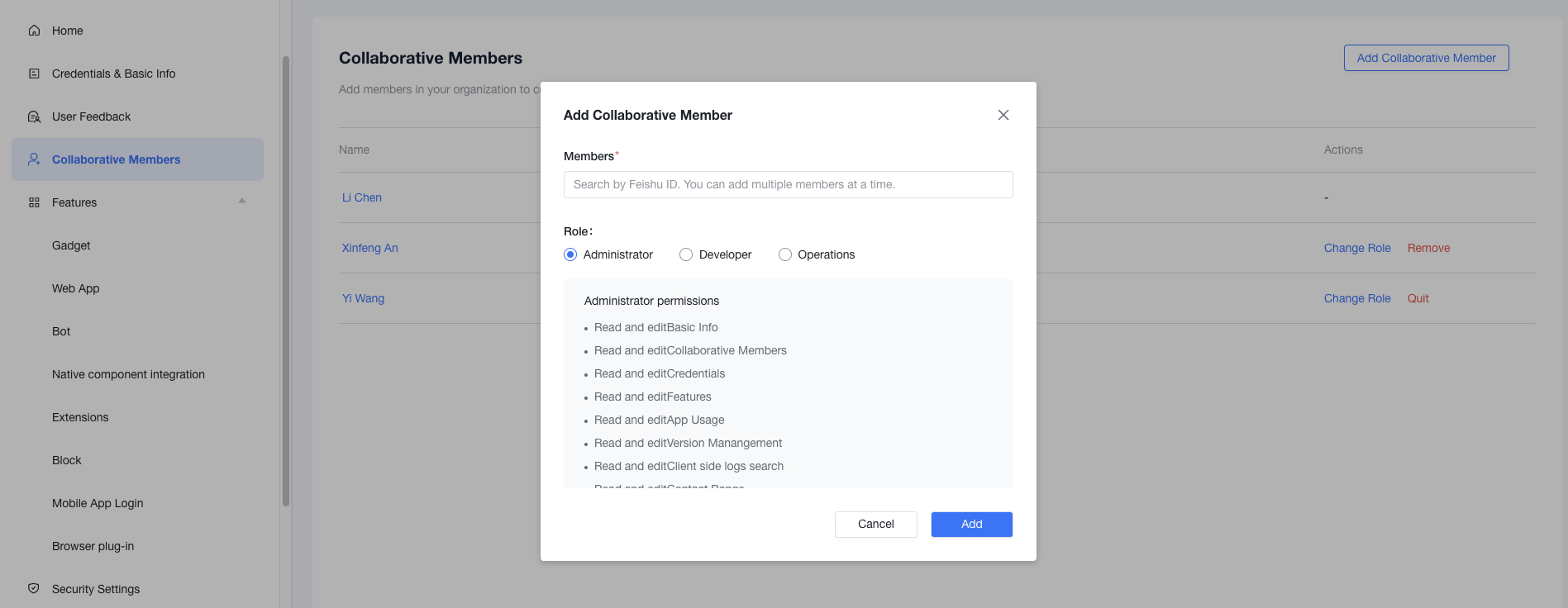Click the sidebar vertical scrollbar
The width and height of the screenshot is (1568, 608).
(x=286, y=281)
